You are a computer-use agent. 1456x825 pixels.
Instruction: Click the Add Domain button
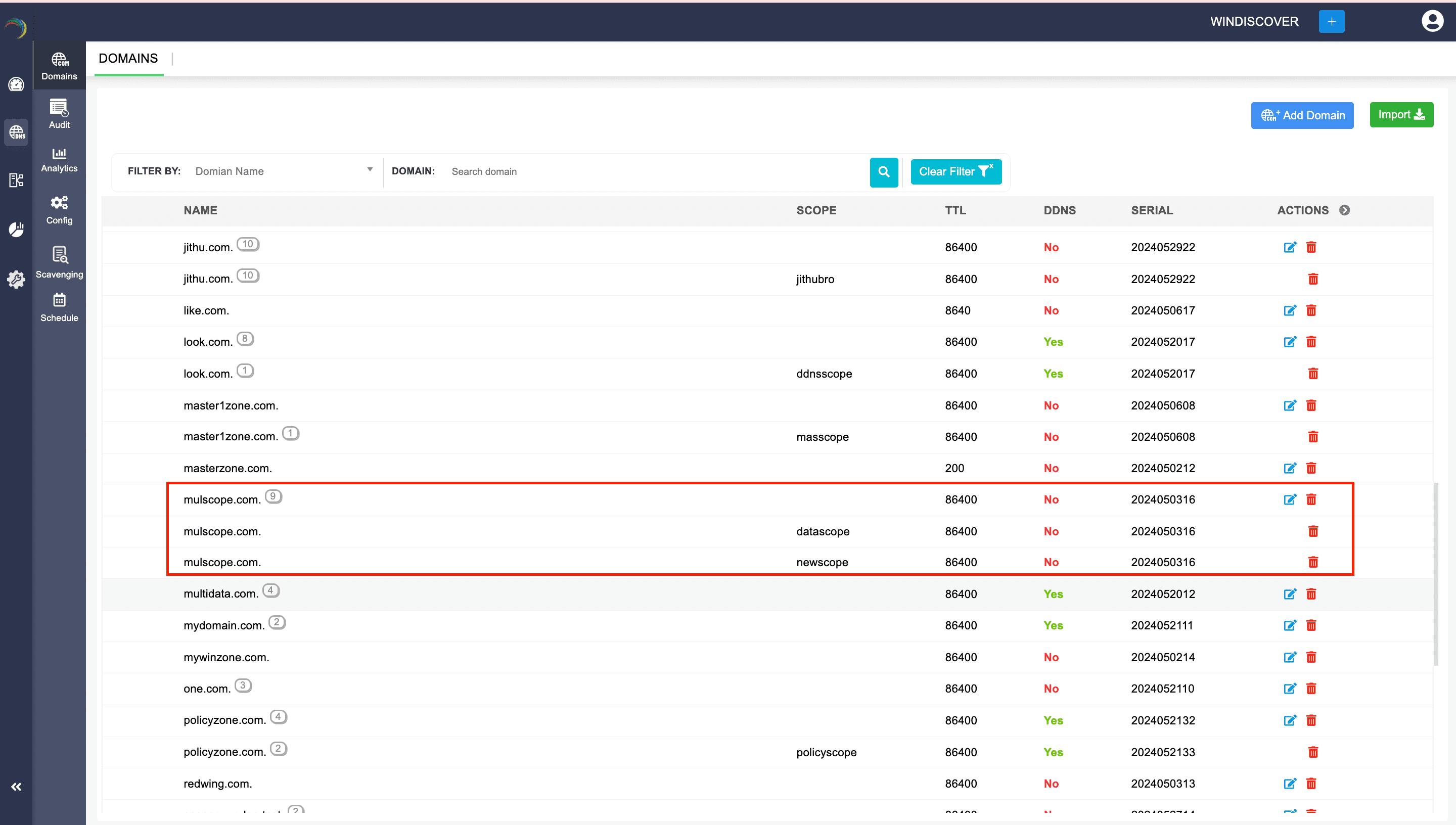coord(1301,116)
